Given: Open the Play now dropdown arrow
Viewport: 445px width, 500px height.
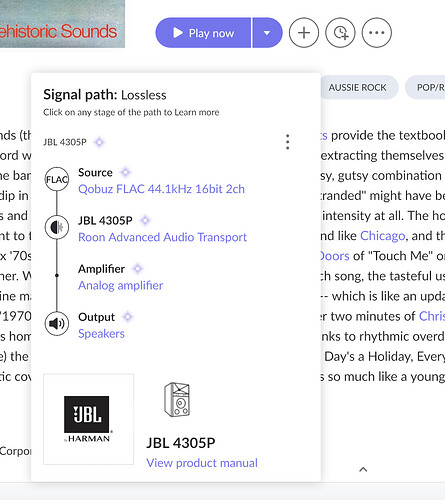Looking at the screenshot, I should pos(267,33).
